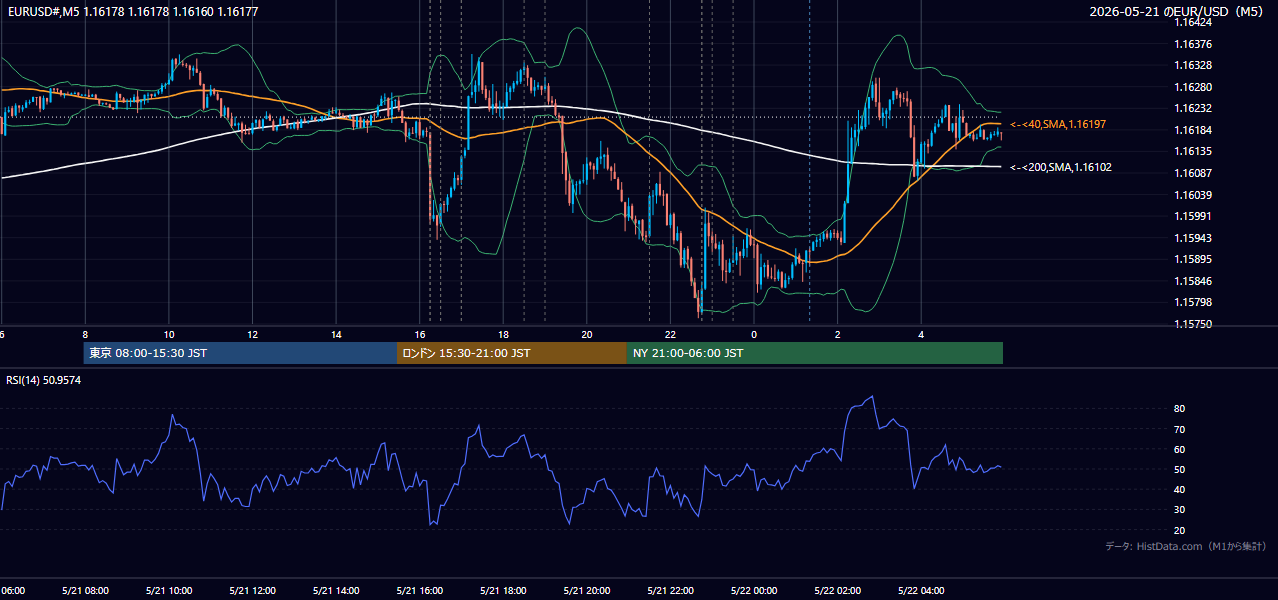Select the ロンドン 15:30-21:00 JST session bar

point(512,353)
